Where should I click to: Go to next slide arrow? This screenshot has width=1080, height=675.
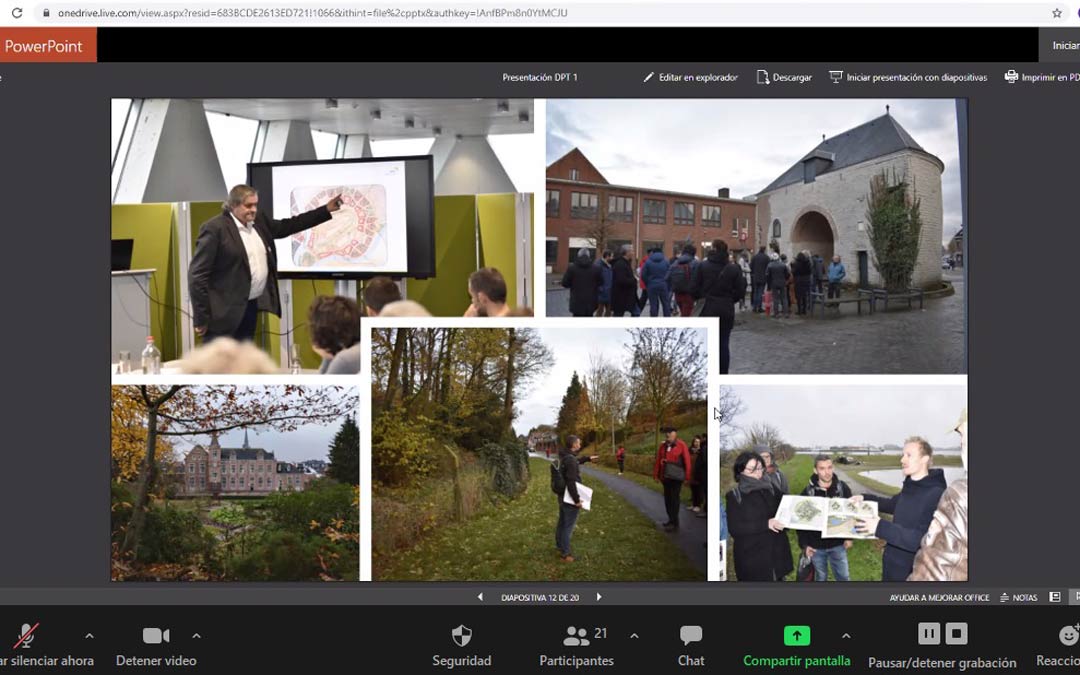pos(599,597)
